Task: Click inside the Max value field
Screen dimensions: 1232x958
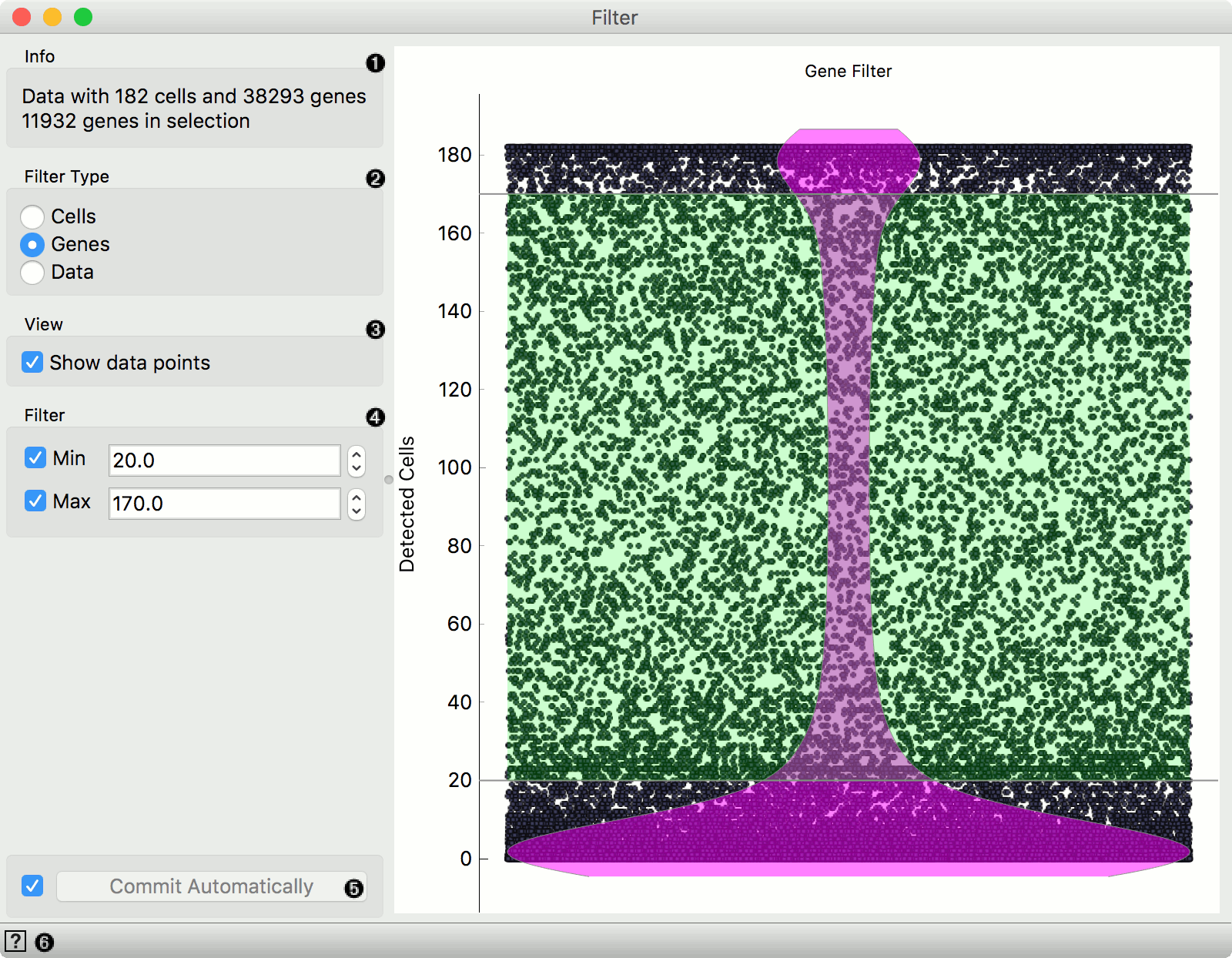Action: coord(223,503)
